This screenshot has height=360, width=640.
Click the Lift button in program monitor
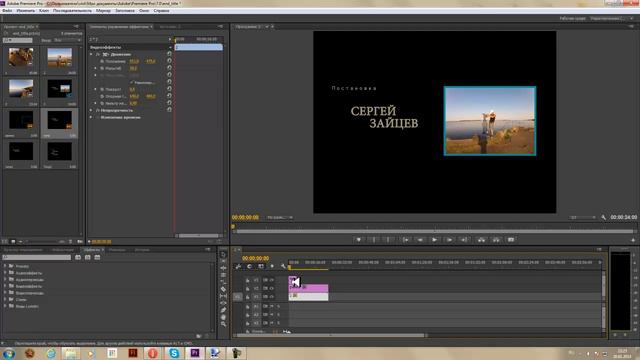point(481,240)
